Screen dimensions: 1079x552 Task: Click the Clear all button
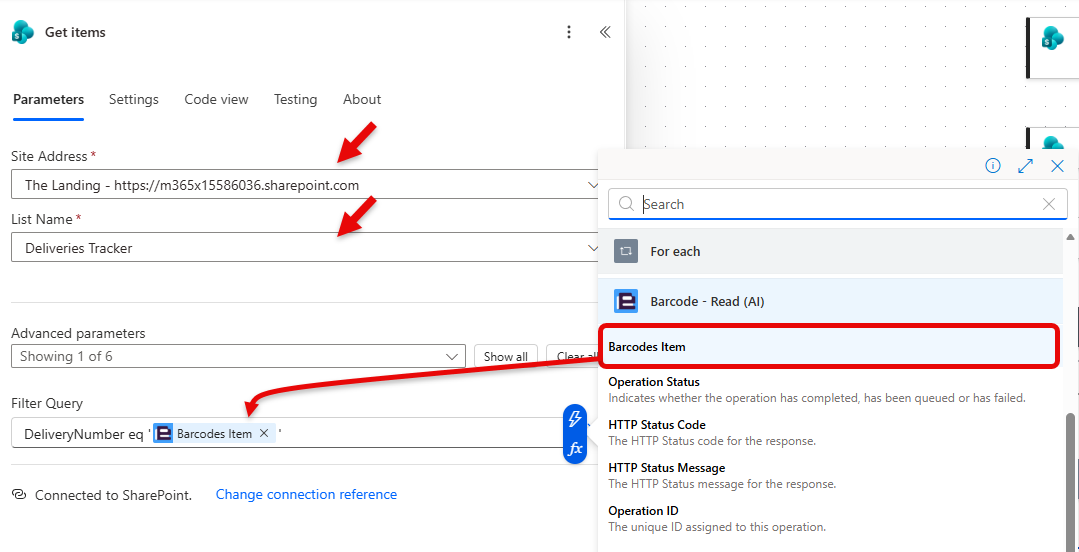[x=574, y=357]
